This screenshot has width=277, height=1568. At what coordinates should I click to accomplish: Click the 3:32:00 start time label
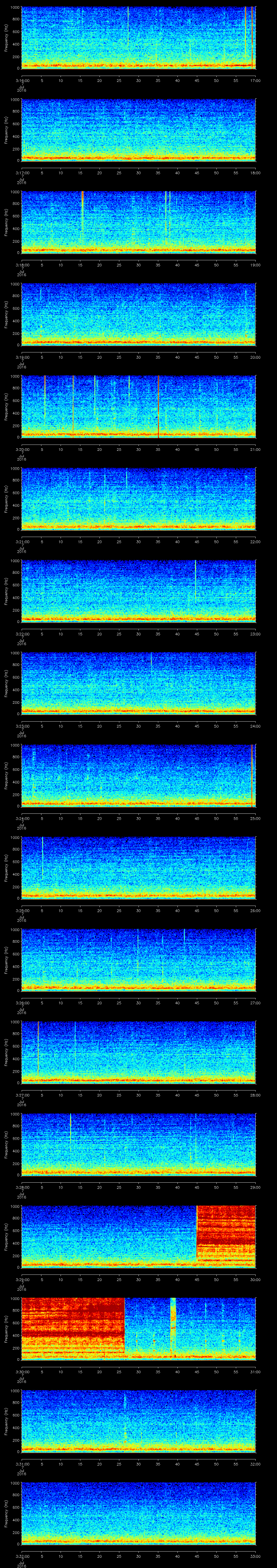(22, 1556)
